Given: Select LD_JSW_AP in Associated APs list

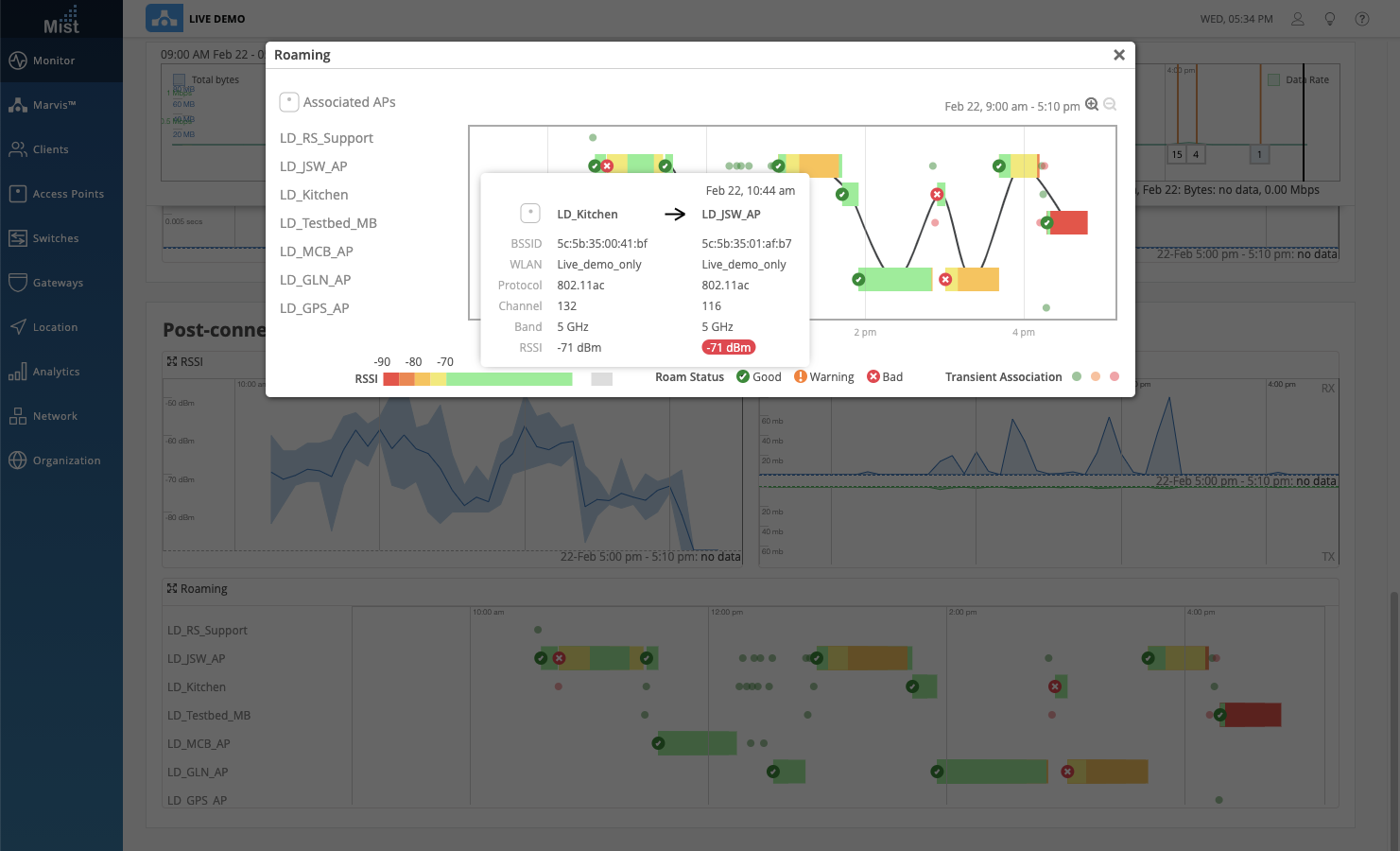Looking at the screenshot, I should click(x=314, y=166).
